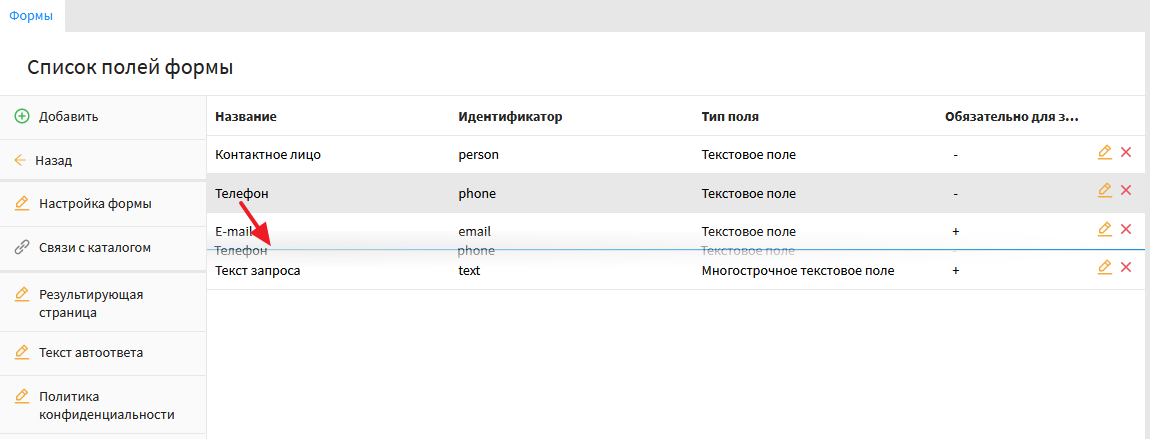Click the Идентификатор column header

pos(510,117)
